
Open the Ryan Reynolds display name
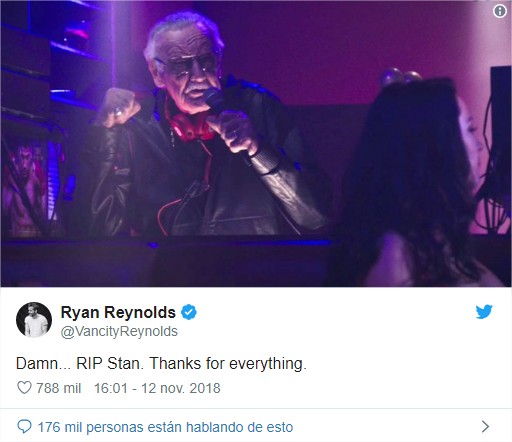click(x=118, y=312)
